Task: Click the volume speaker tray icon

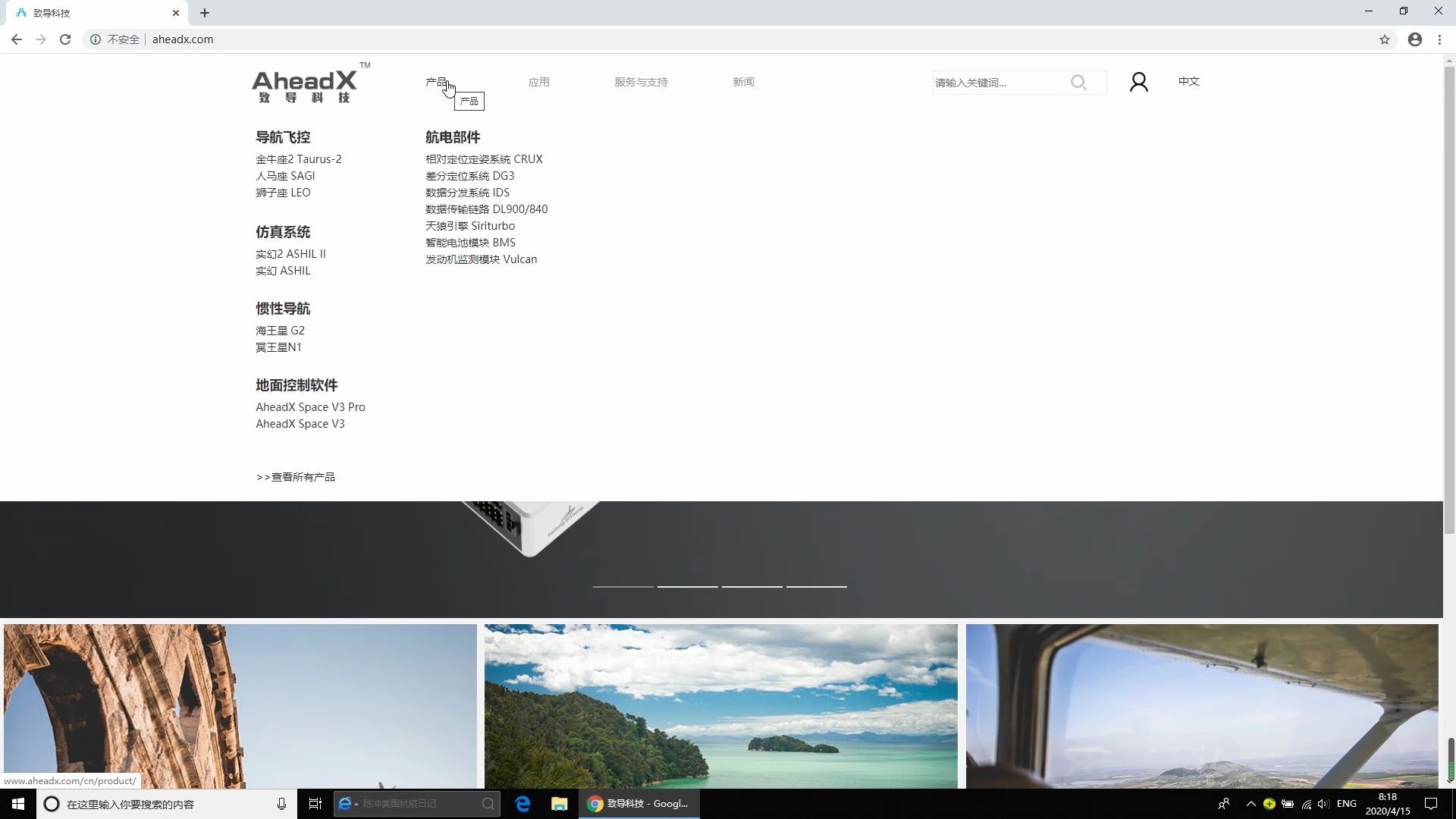Action: (1324, 804)
